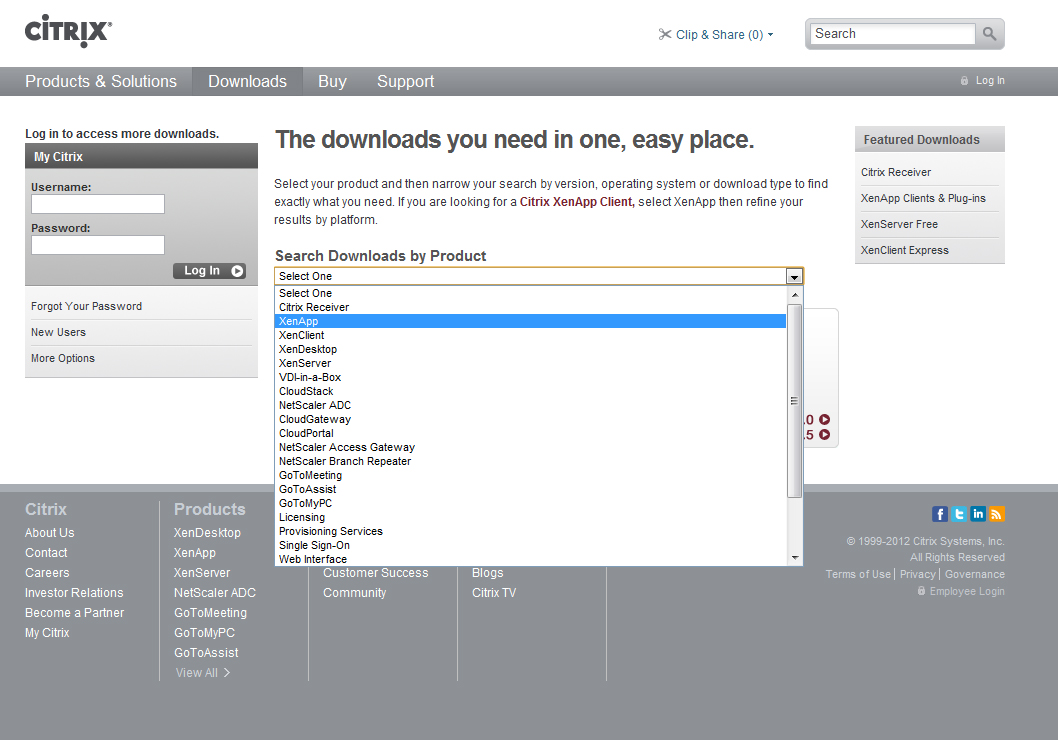The image size is (1058, 740).
Task: Select XenDesktop from the dropdown list
Action: [531, 349]
